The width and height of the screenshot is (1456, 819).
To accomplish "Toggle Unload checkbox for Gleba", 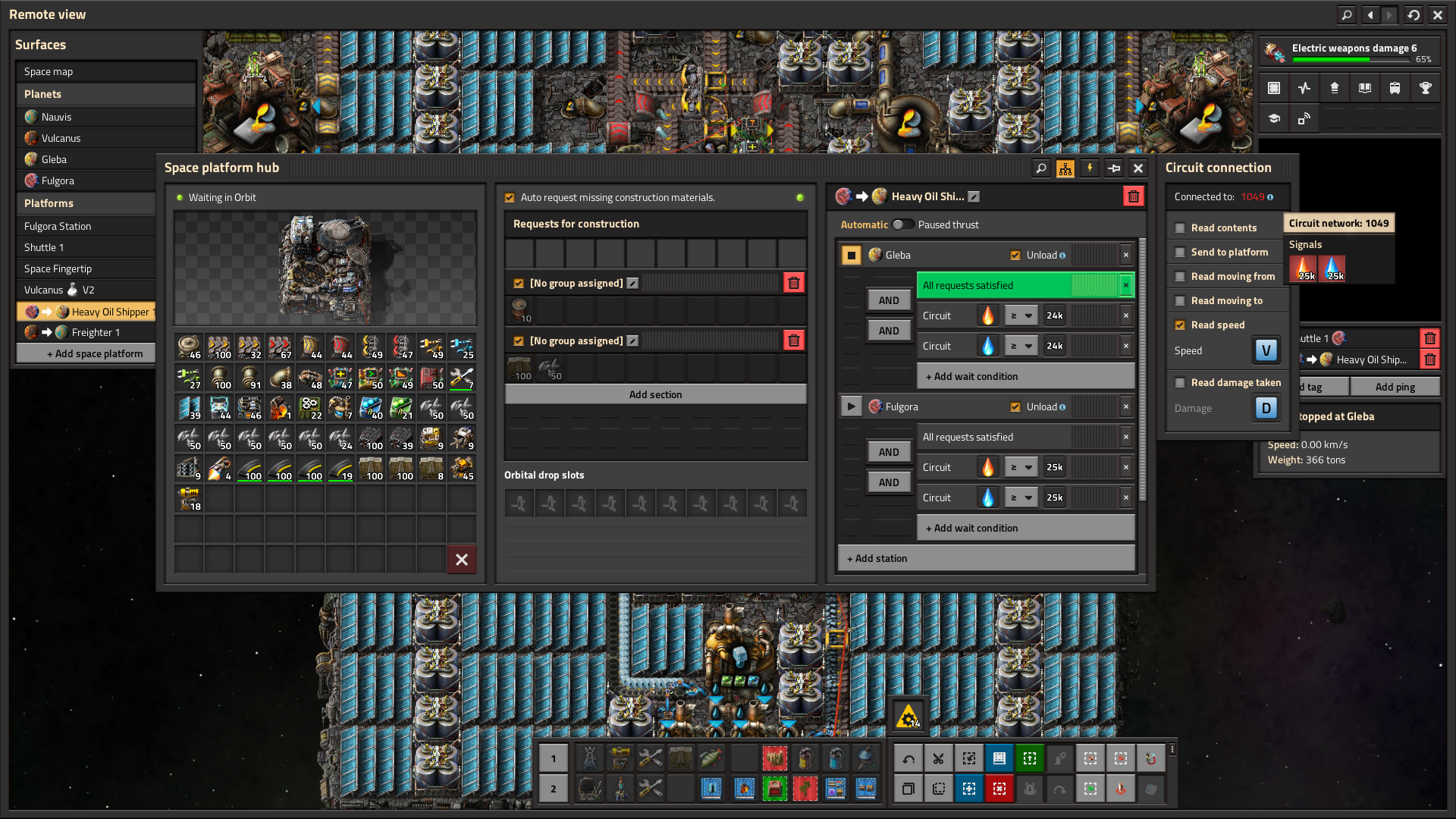I will (1015, 256).
